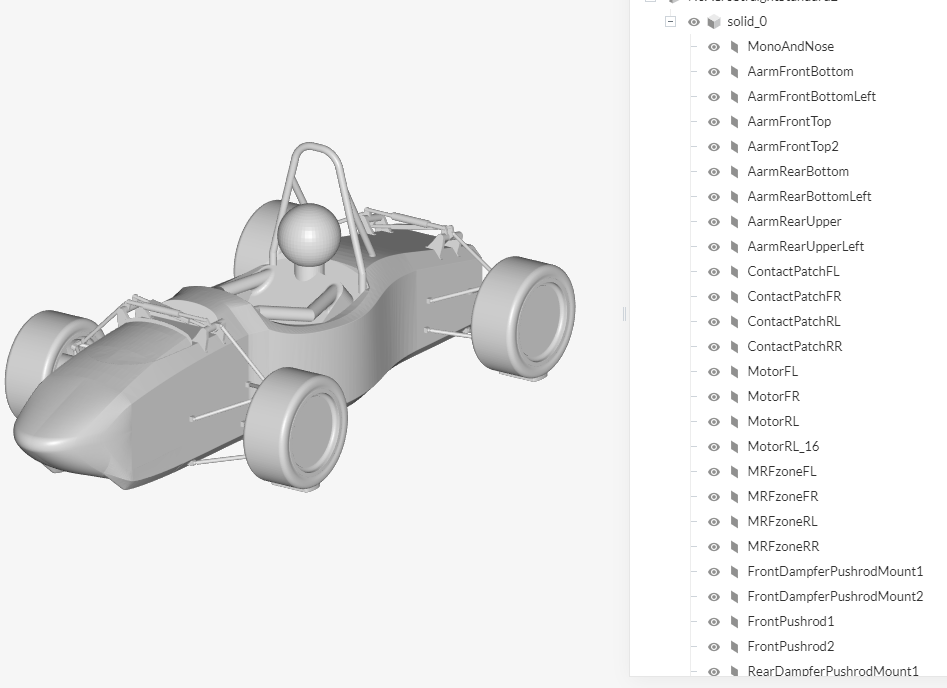Hide the AarmFrontTop2 face
The image size is (947, 688).
714,147
